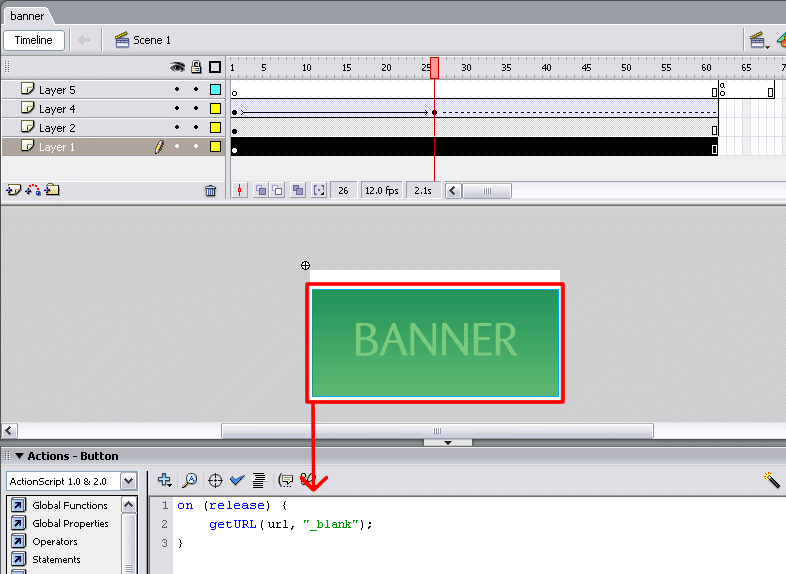Click the Timeline button
This screenshot has width=786, height=574.
(34, 40)
